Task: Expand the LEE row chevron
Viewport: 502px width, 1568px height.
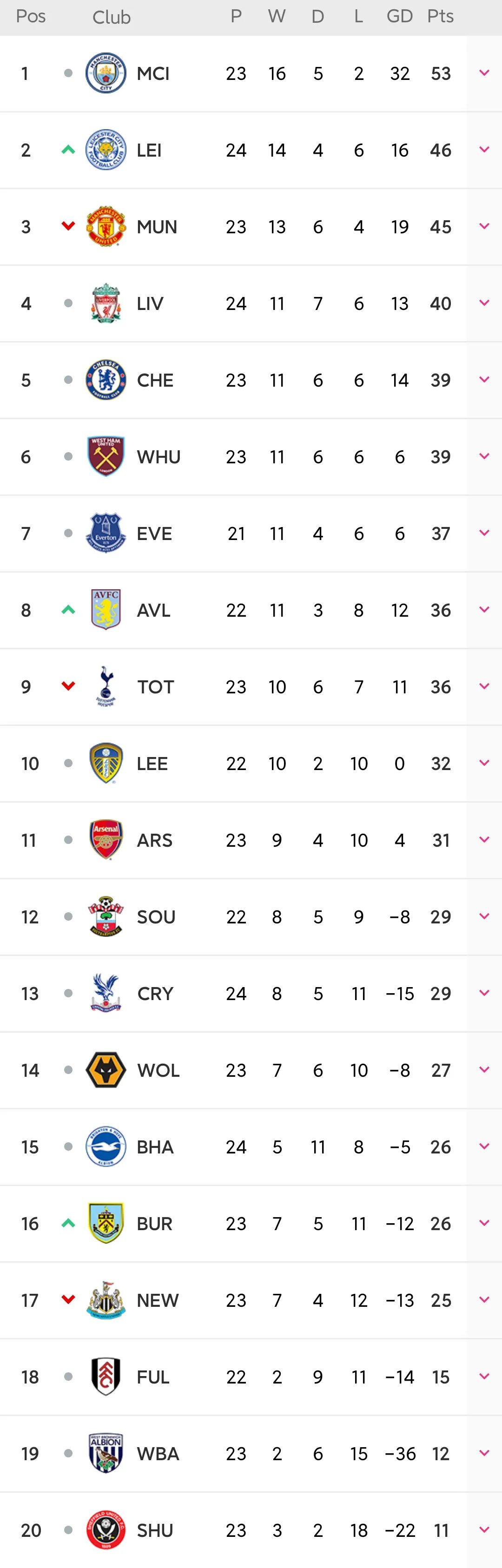Action: pyautogui.click(x=484, y=763)
